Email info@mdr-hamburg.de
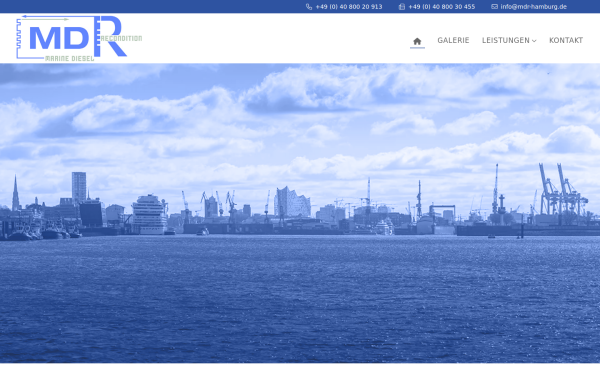The image size is (600, 375). pos(533,7)
